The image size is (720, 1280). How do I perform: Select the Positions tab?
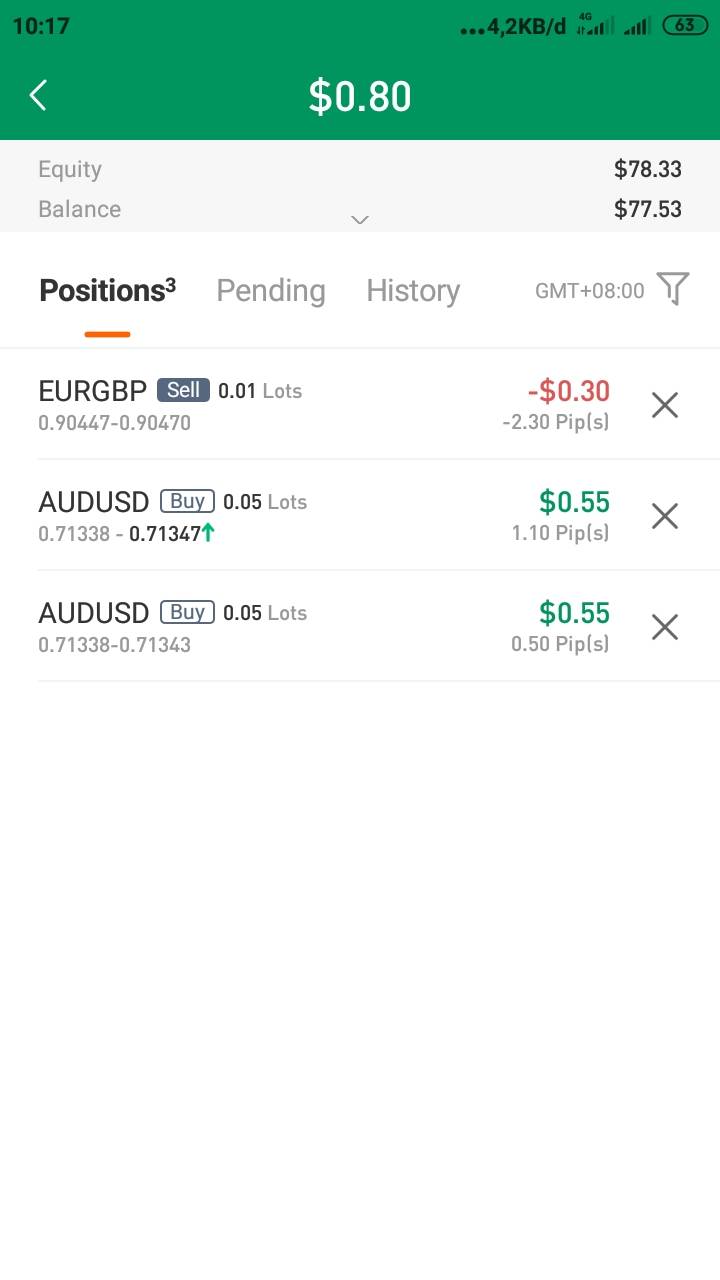point(107,291)
